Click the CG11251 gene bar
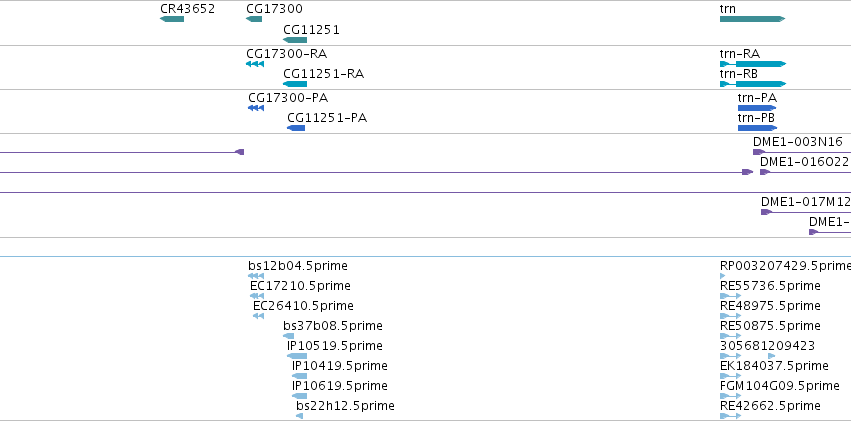851x421 pixels. coord(295,40)
